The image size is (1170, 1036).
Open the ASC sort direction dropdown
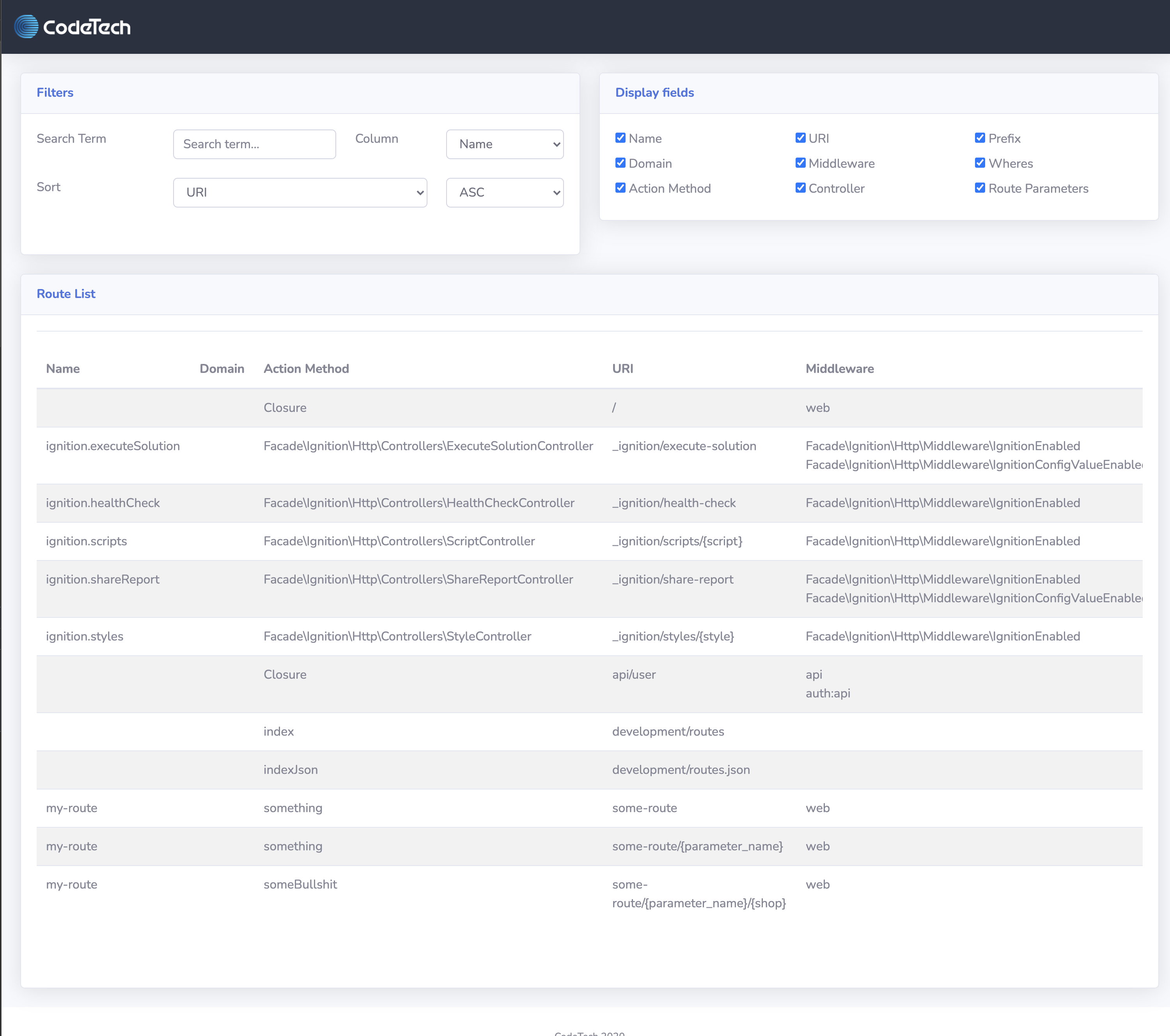coord(504,192)
